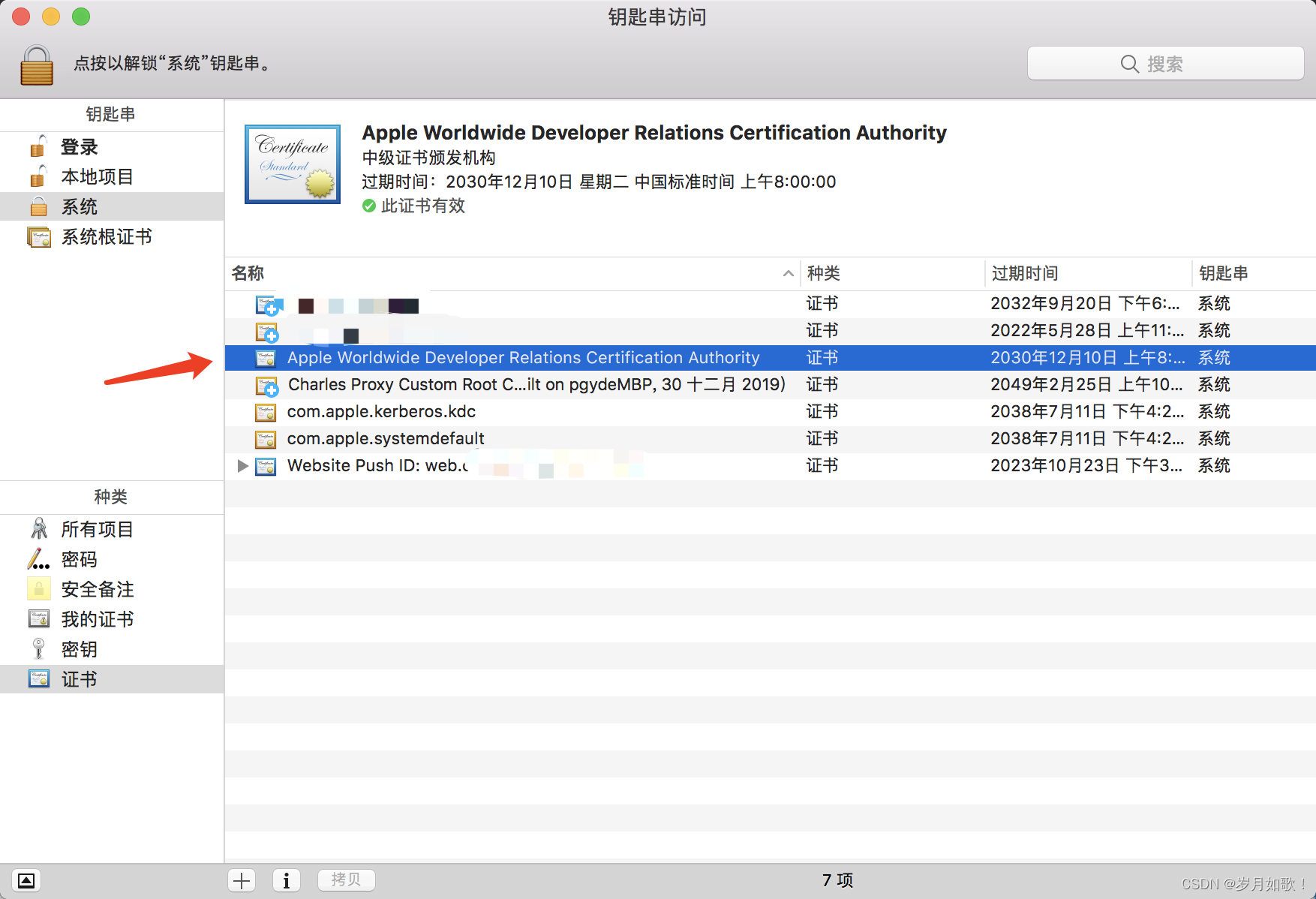Select Apple Worldwide Developer Relations certificate row

(x=771, y=358)
